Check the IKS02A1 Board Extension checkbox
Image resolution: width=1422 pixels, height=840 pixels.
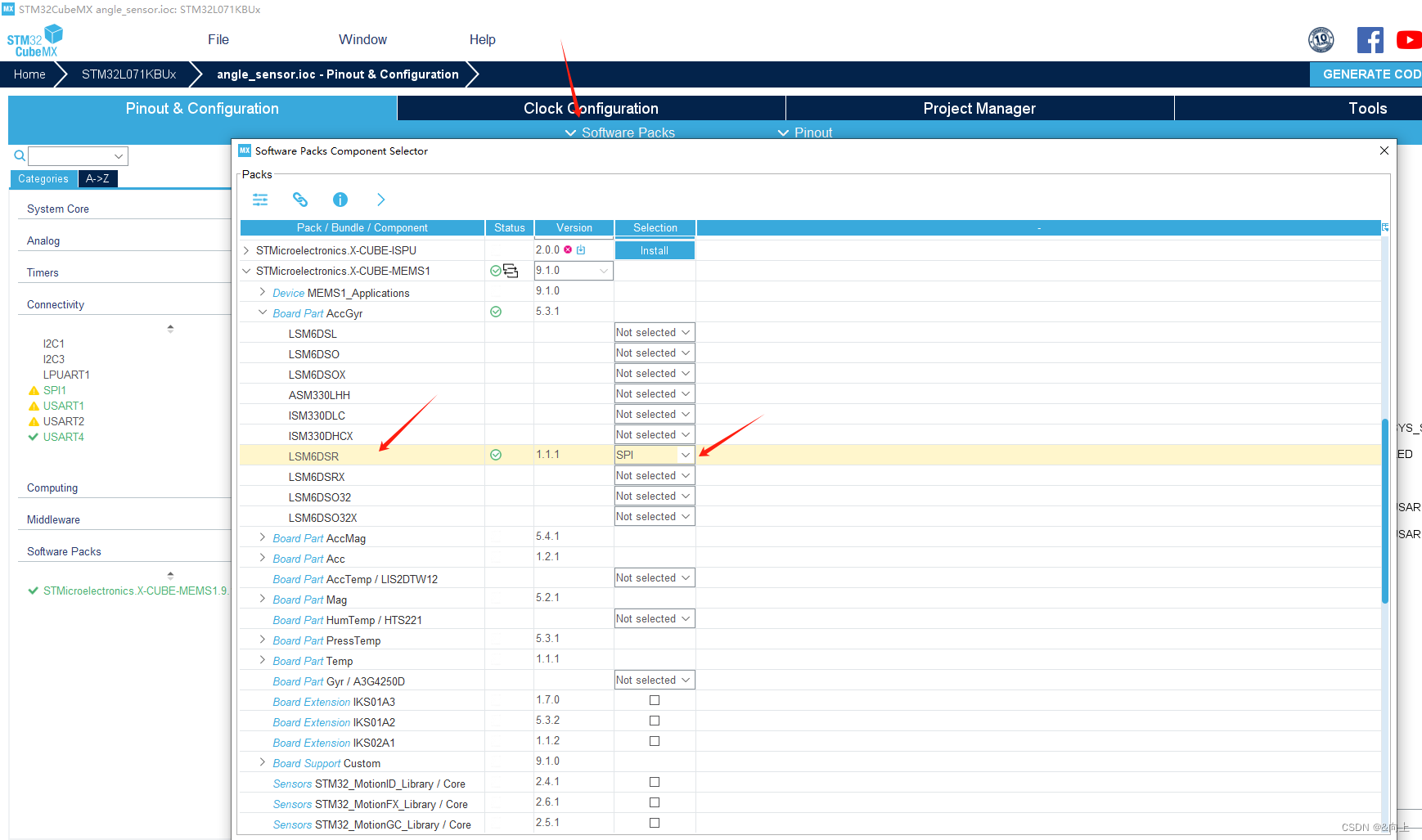pos(655,741)
